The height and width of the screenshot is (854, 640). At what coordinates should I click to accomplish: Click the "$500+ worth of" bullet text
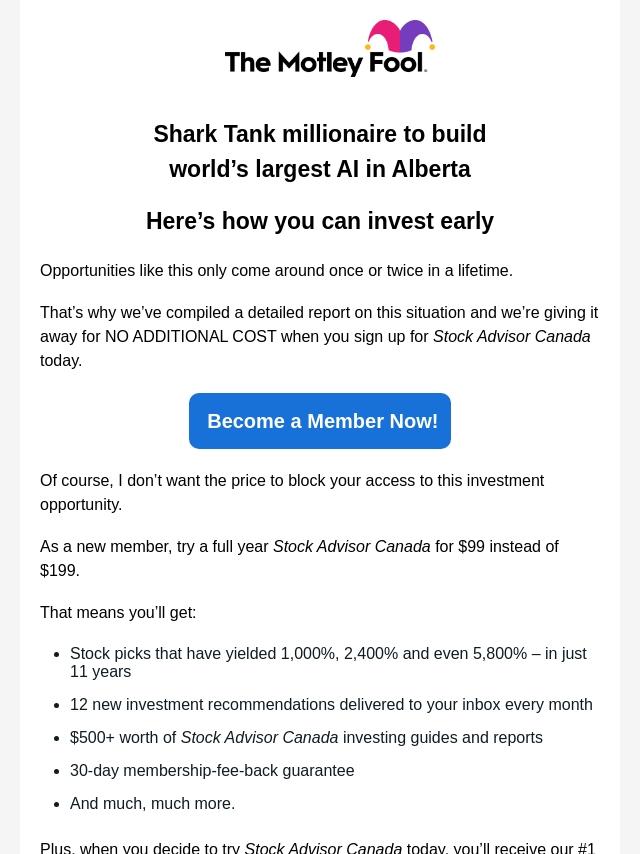(x=122, y=737)
